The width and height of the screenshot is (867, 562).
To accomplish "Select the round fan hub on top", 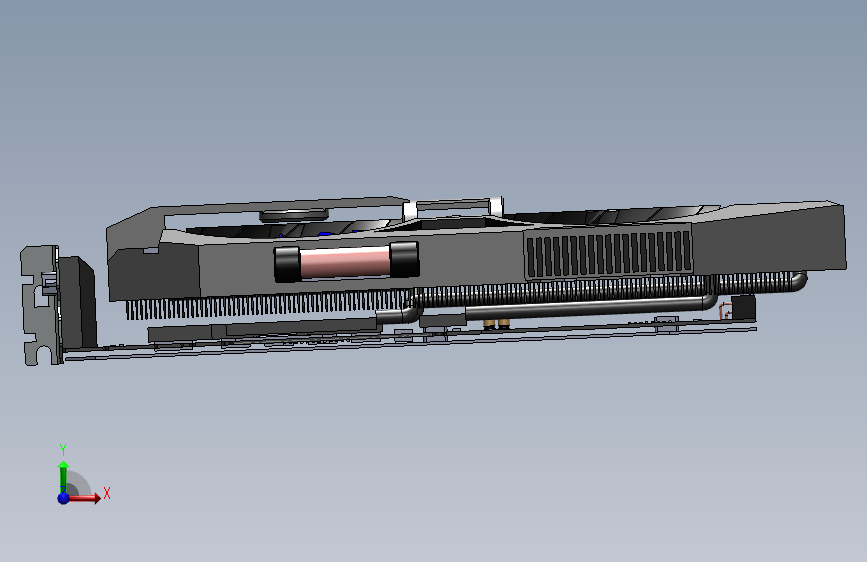I will tap(294, 215).
